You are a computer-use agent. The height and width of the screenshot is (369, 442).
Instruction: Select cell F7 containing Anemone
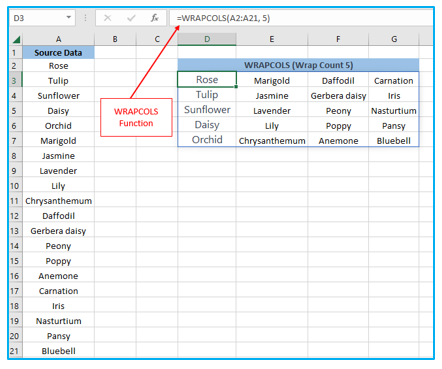click(338, 140)
